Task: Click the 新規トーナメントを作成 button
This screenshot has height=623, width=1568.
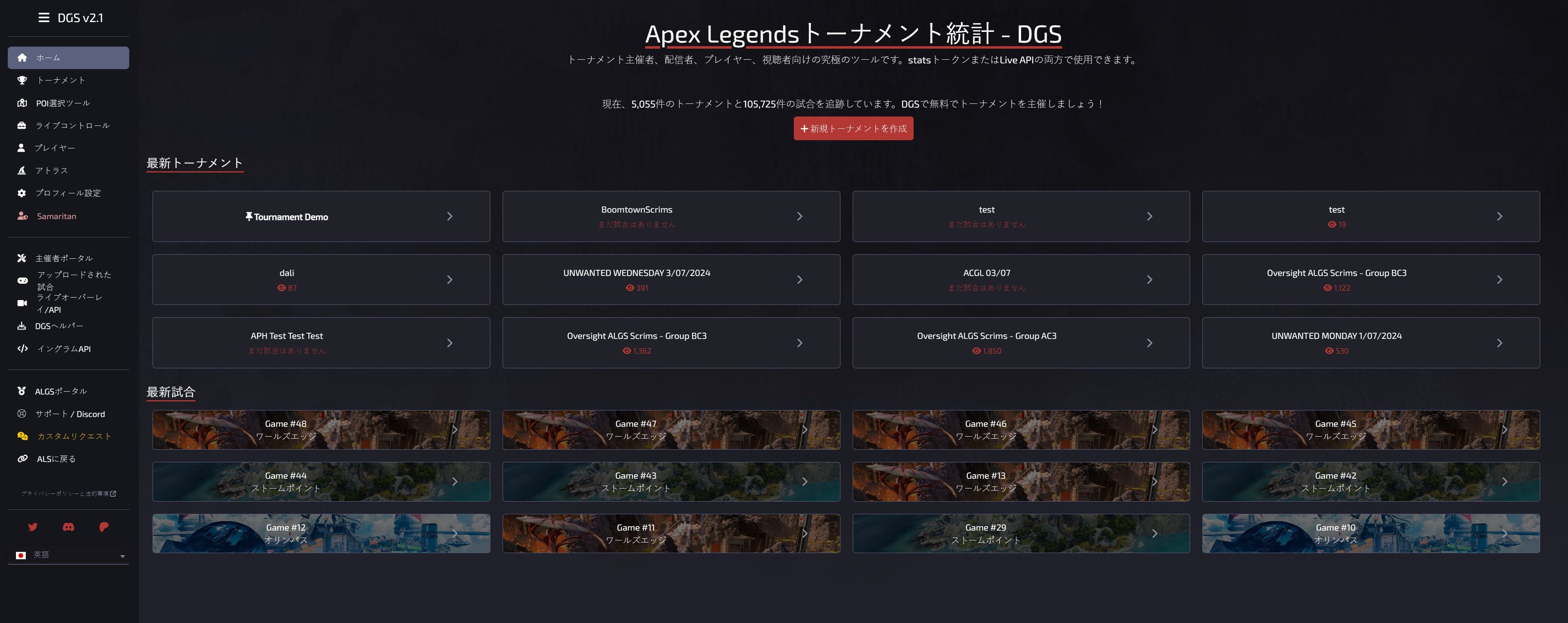Action: pos(853,128)
